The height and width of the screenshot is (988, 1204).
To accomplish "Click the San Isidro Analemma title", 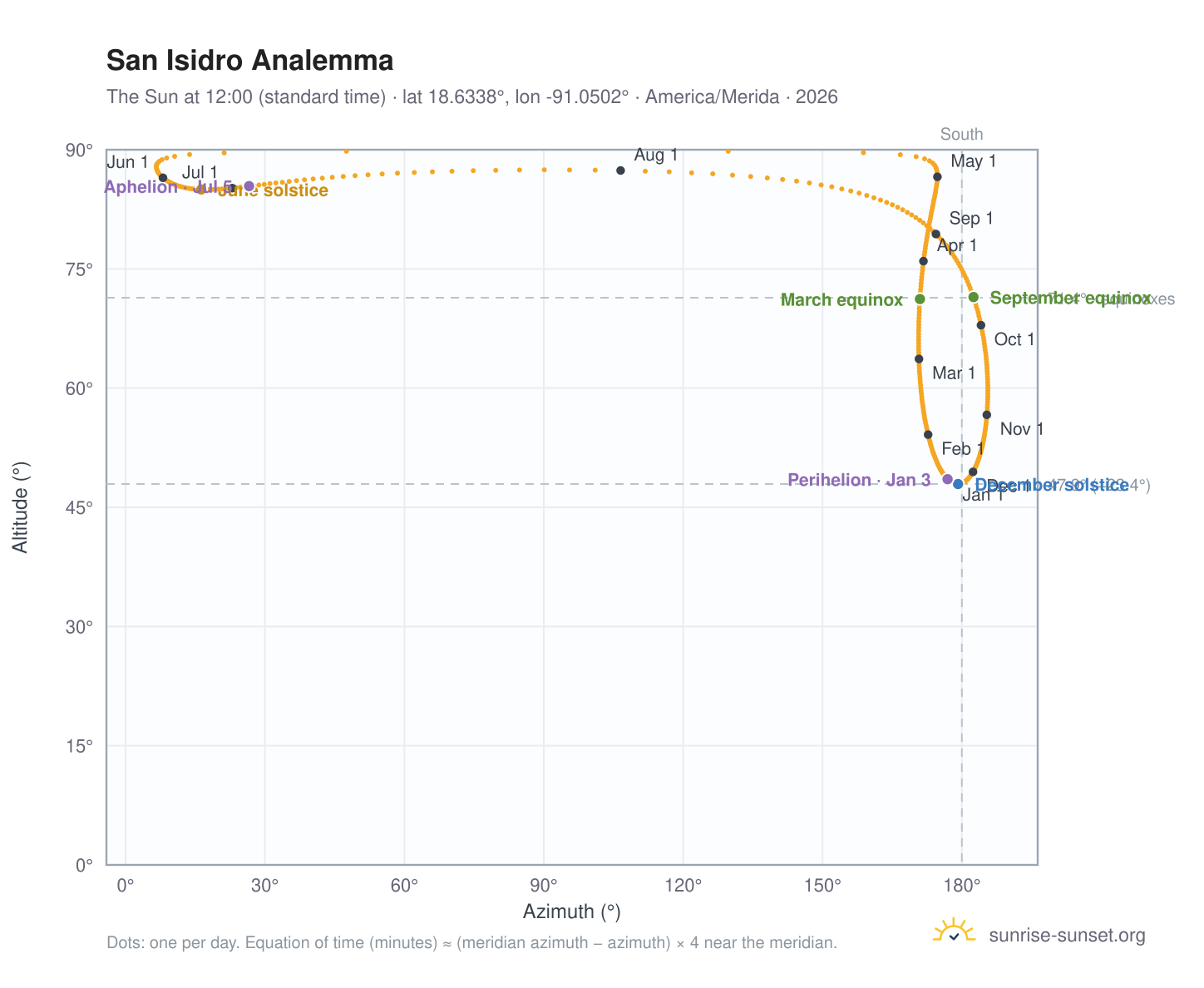I will [x=250, y=61].
